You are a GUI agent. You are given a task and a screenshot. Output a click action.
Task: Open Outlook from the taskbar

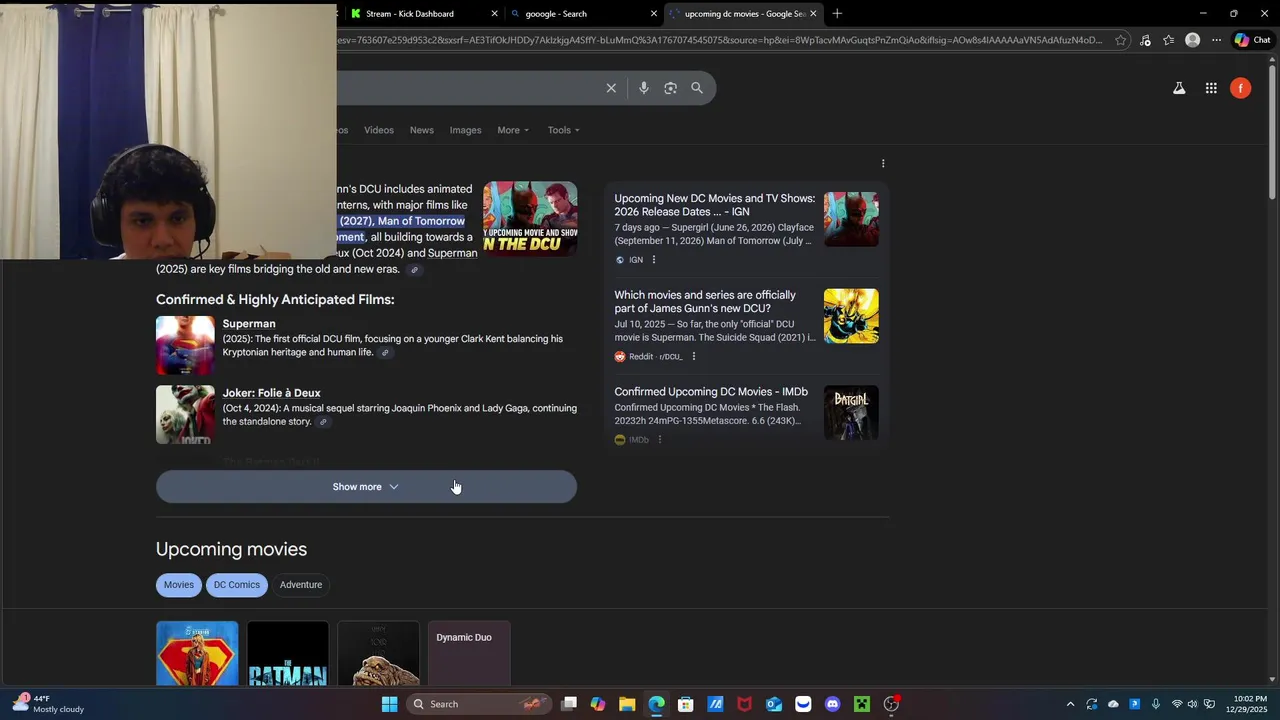point(774,704)
